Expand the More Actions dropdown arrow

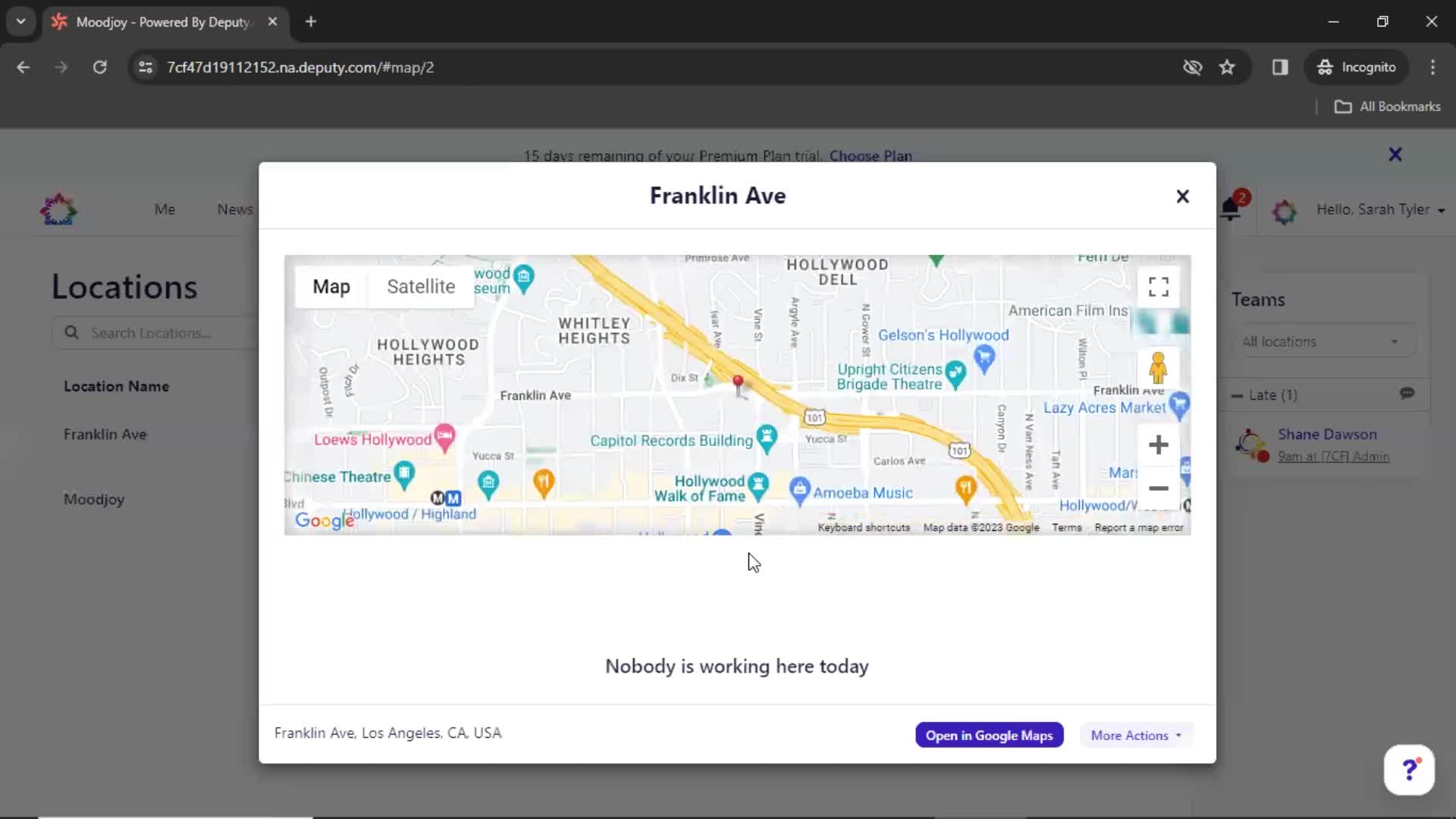(1178, 735)
